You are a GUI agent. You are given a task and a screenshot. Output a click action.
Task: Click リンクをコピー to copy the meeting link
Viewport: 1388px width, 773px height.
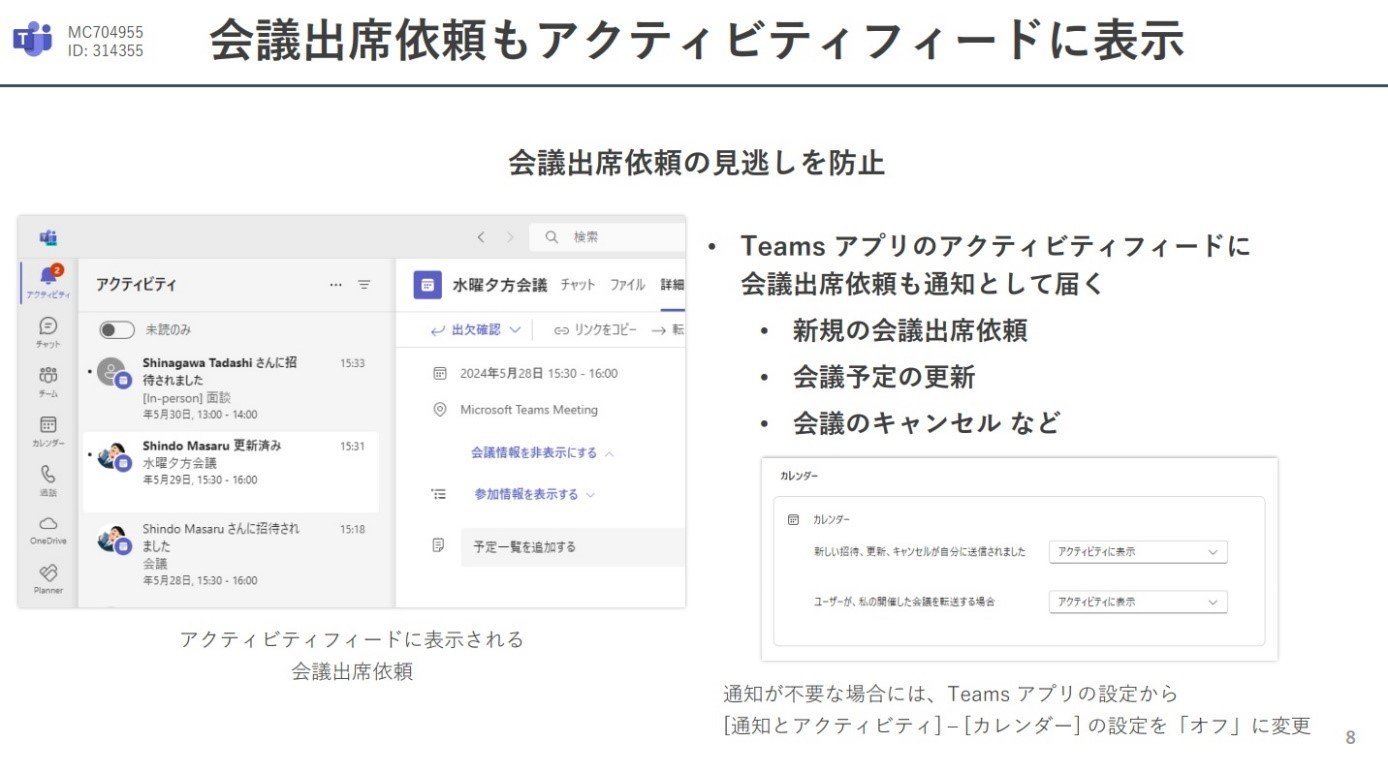pos(595,330)
